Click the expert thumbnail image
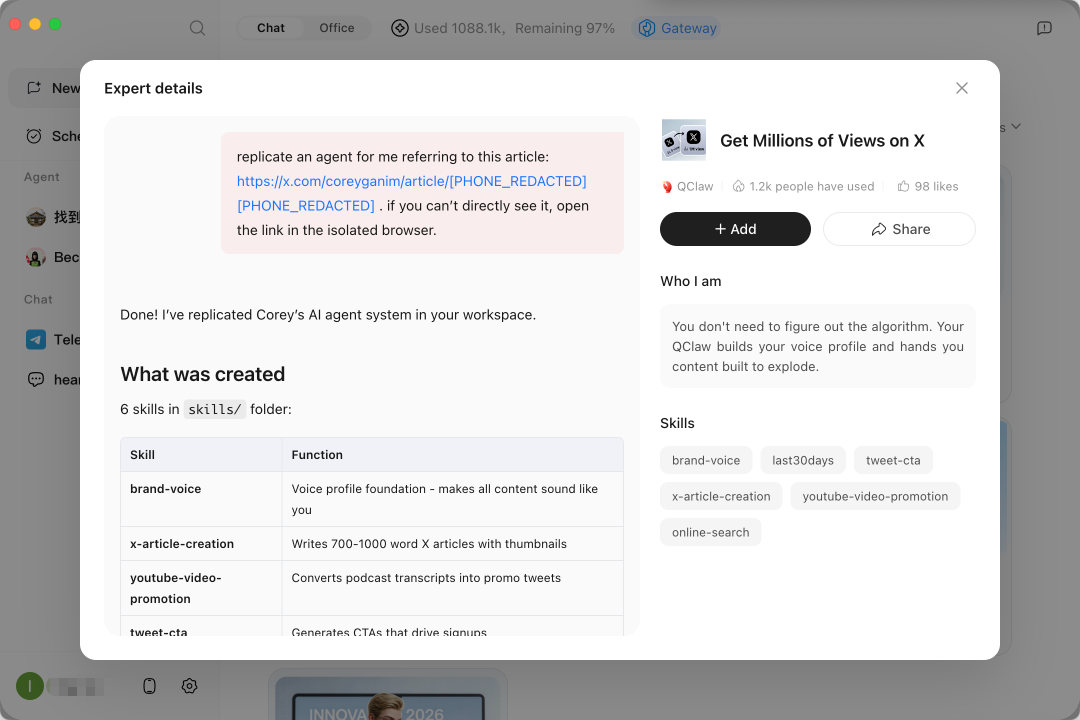 (684, 140)
